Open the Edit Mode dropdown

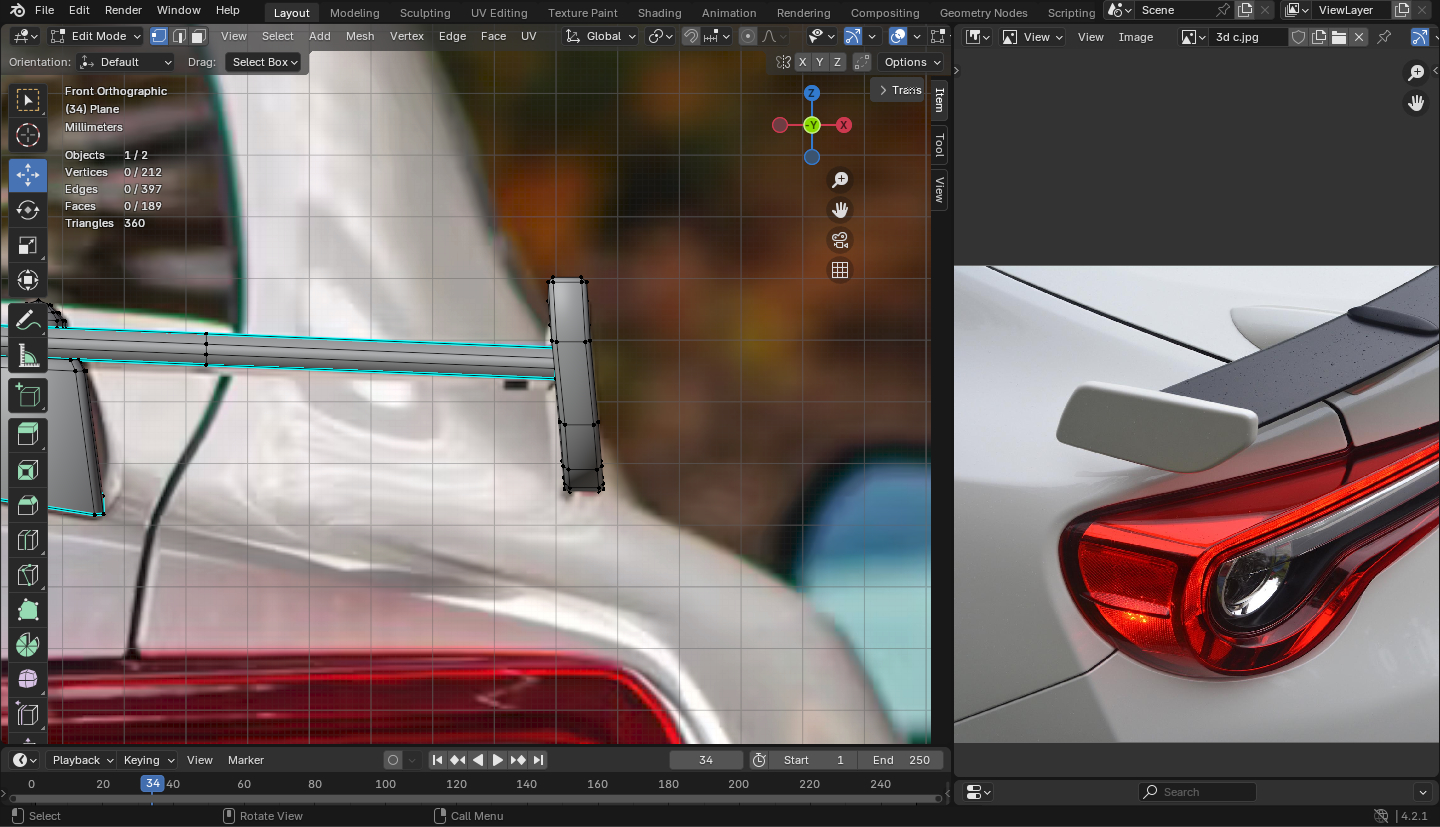[96, 36]
